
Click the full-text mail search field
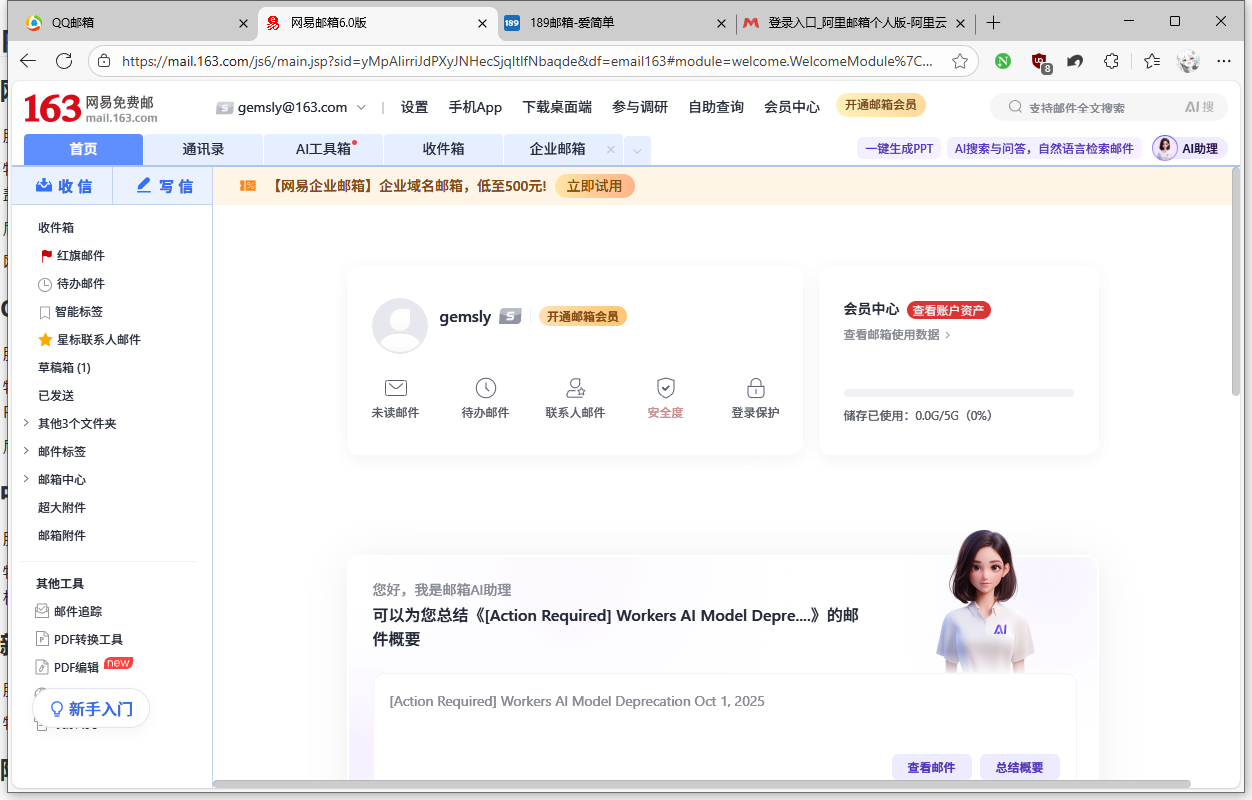tap(1095, 107)
